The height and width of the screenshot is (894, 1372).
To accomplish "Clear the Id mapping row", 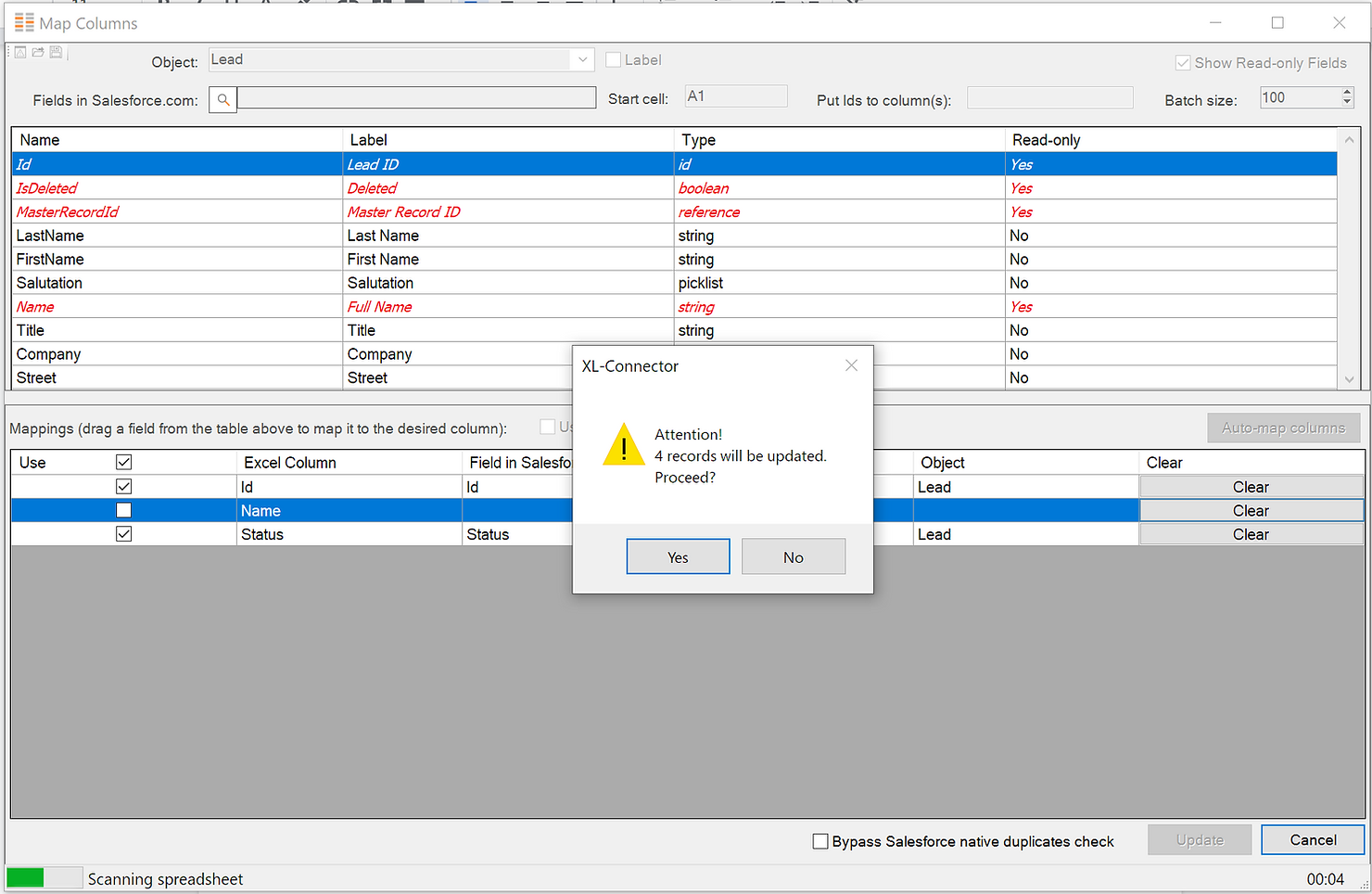I will [x=1251, y=487].
